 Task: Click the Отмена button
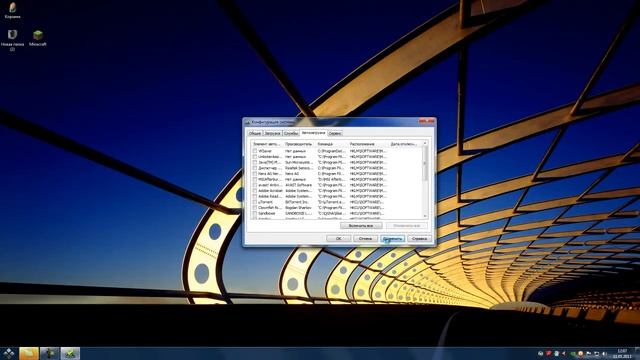pos(365,238)
